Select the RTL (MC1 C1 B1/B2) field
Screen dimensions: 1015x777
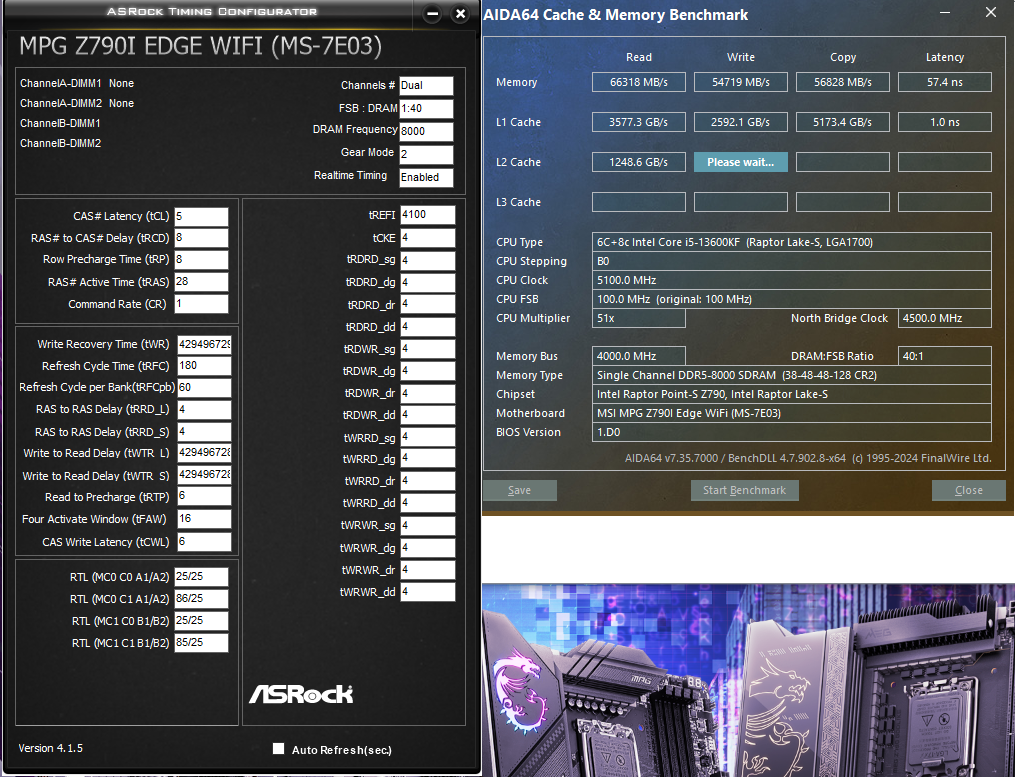point(201,643)
